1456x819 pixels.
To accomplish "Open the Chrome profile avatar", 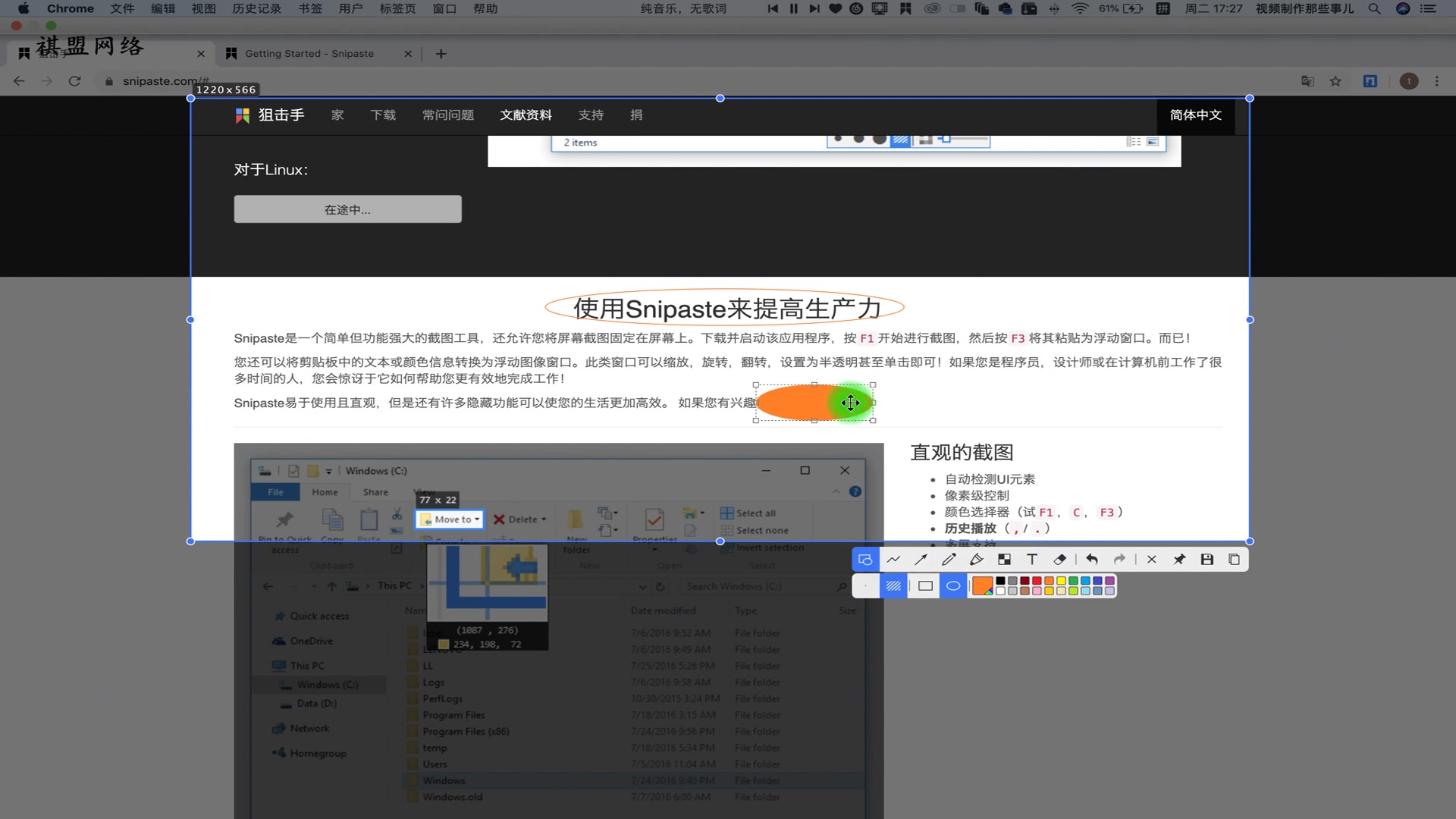I will (1409, 81).
